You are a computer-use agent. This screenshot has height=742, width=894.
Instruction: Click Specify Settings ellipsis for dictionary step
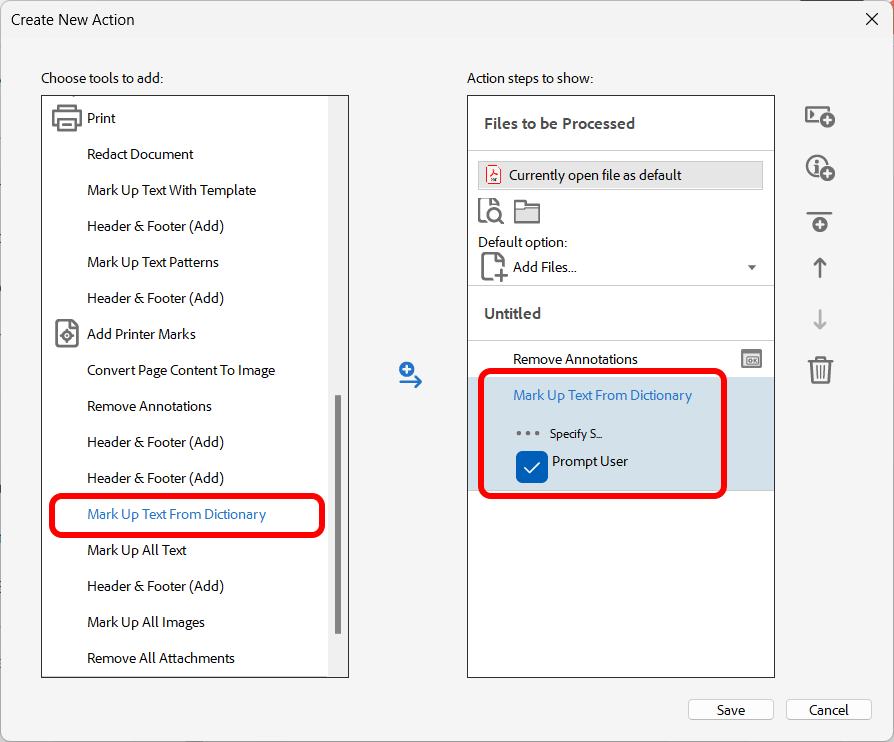tap(528, 434)
